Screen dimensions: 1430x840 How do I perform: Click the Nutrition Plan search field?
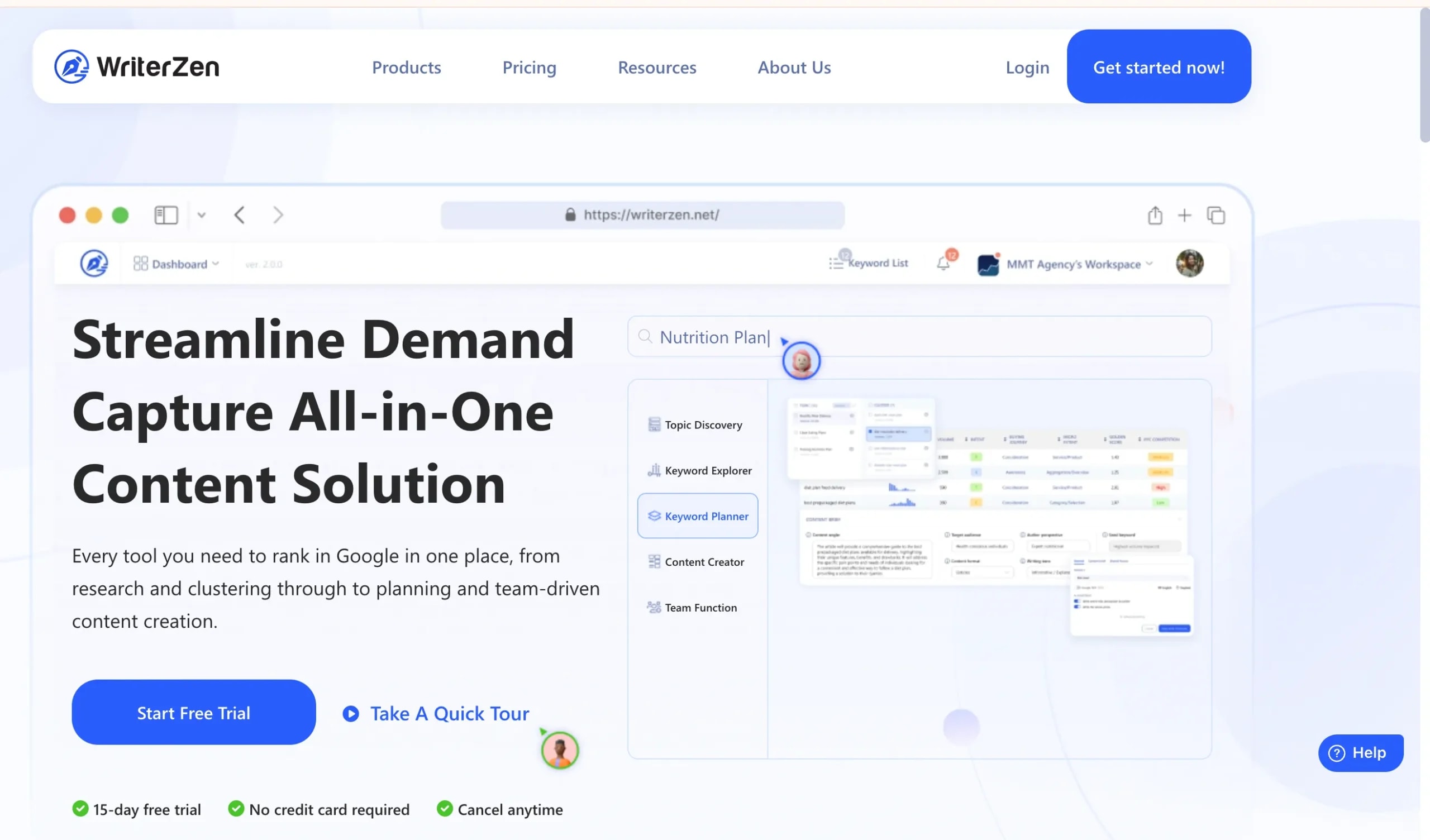[x=919, y=337]
